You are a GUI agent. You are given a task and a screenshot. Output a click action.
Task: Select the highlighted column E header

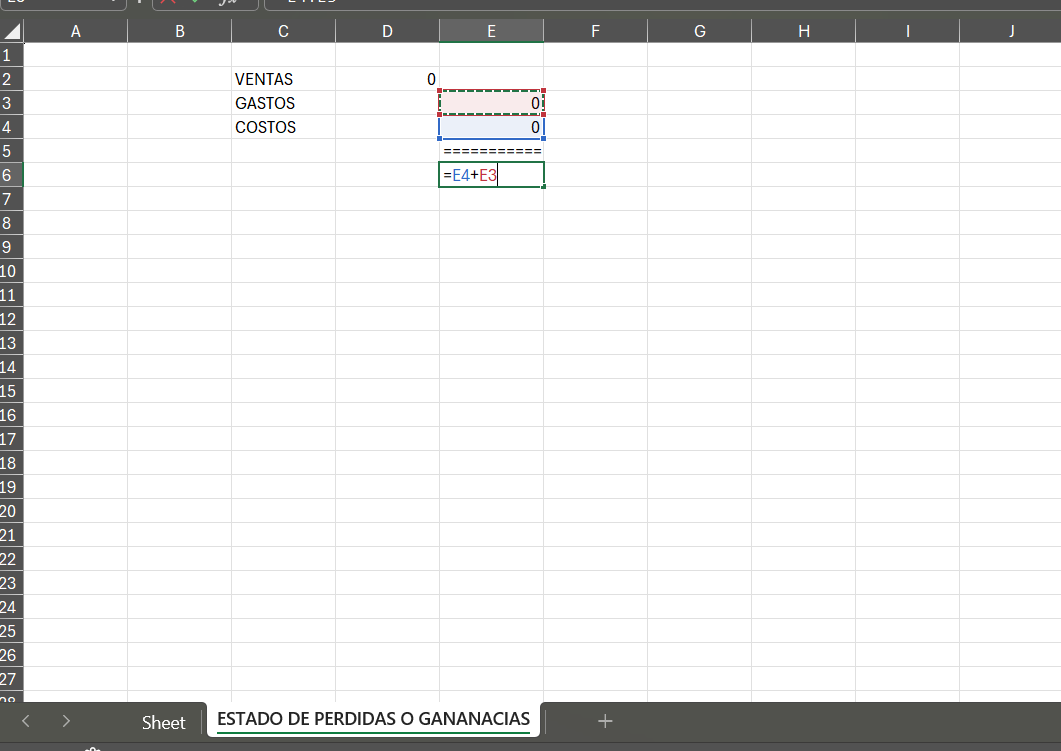point(491,31)
